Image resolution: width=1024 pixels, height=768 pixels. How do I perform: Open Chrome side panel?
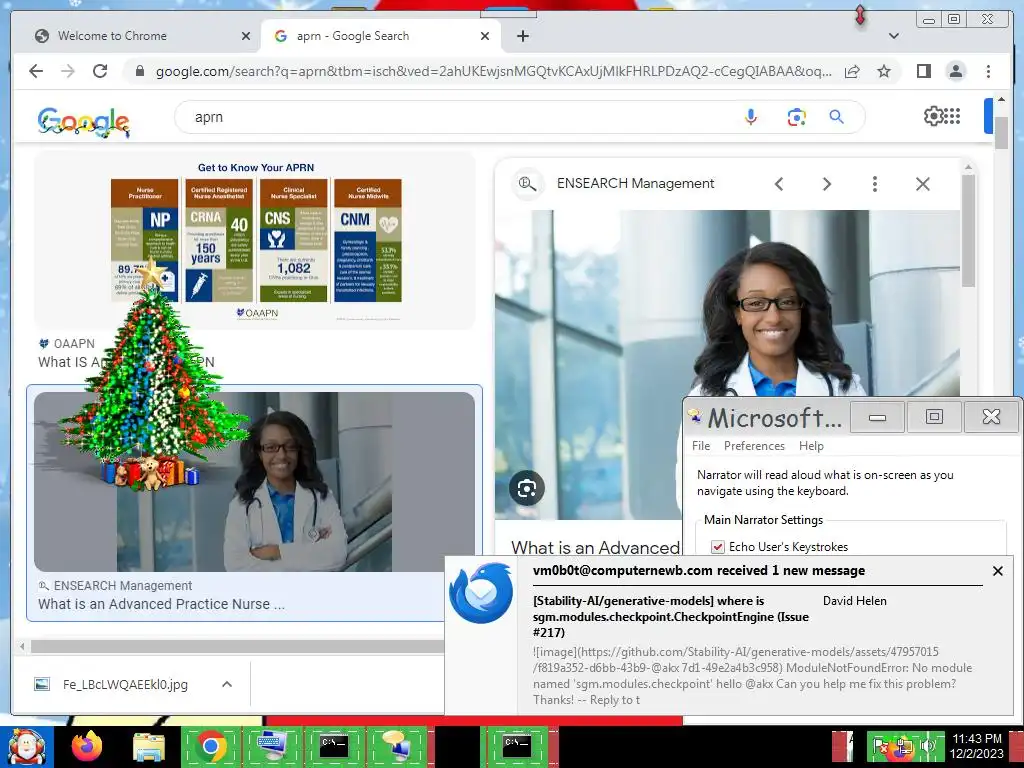pyautogui.click(x=923, y=71)
